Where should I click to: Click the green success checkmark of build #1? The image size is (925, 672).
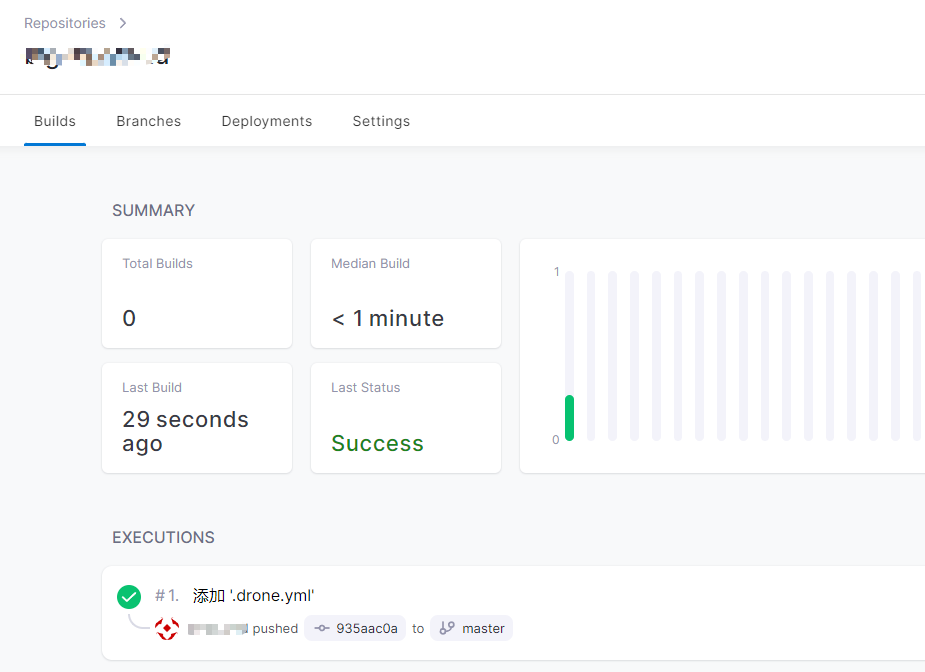129,596
